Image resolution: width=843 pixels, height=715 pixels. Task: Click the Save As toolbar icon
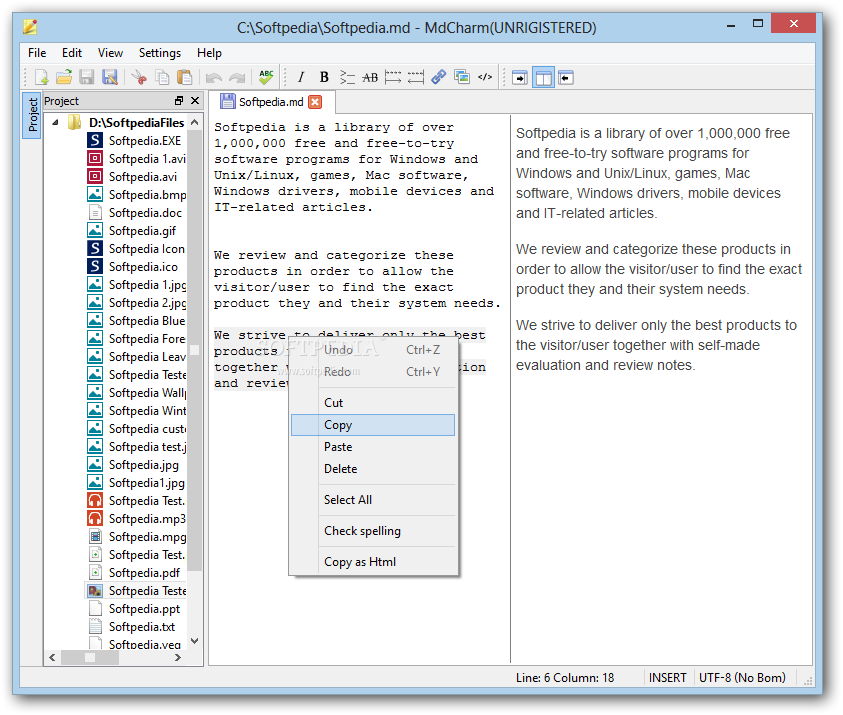click(110, 77)
